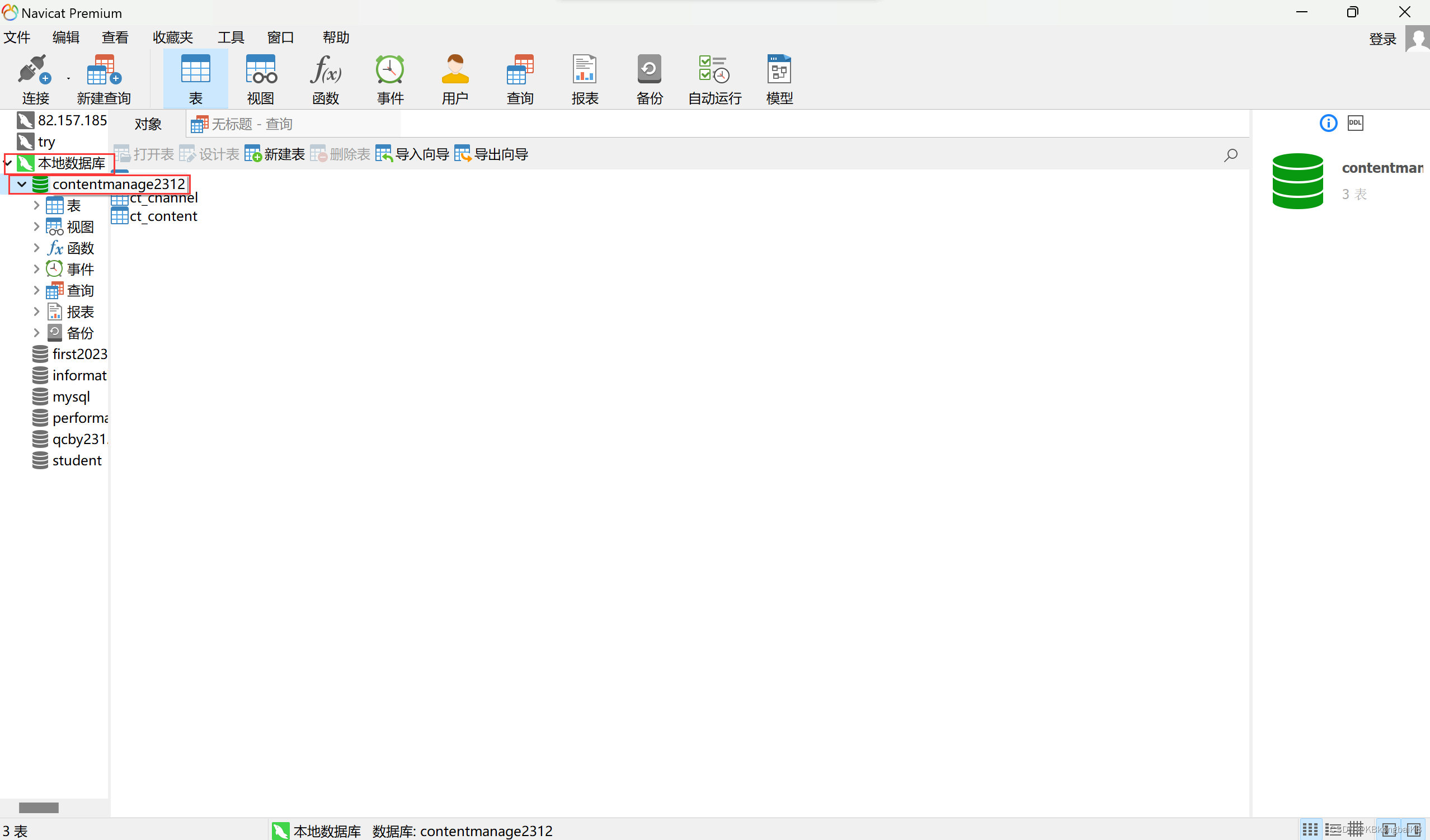The height and width of the screenshot is (840, 1430).
Task: Switch to the 无标题 - 查询 tab
Action: (251, 124)
